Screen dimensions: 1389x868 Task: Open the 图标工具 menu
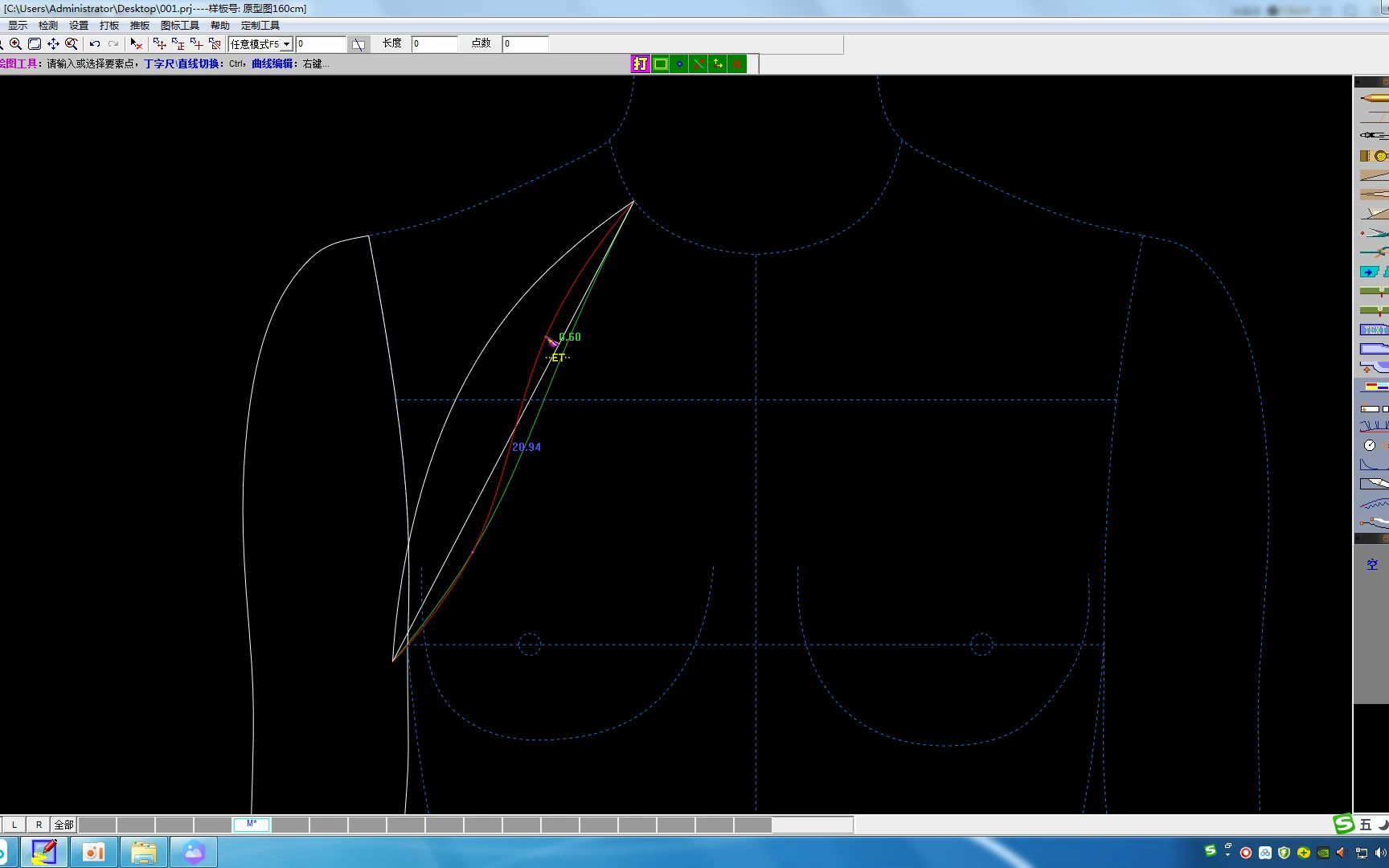pyautogui.click(x=180, y=26)
